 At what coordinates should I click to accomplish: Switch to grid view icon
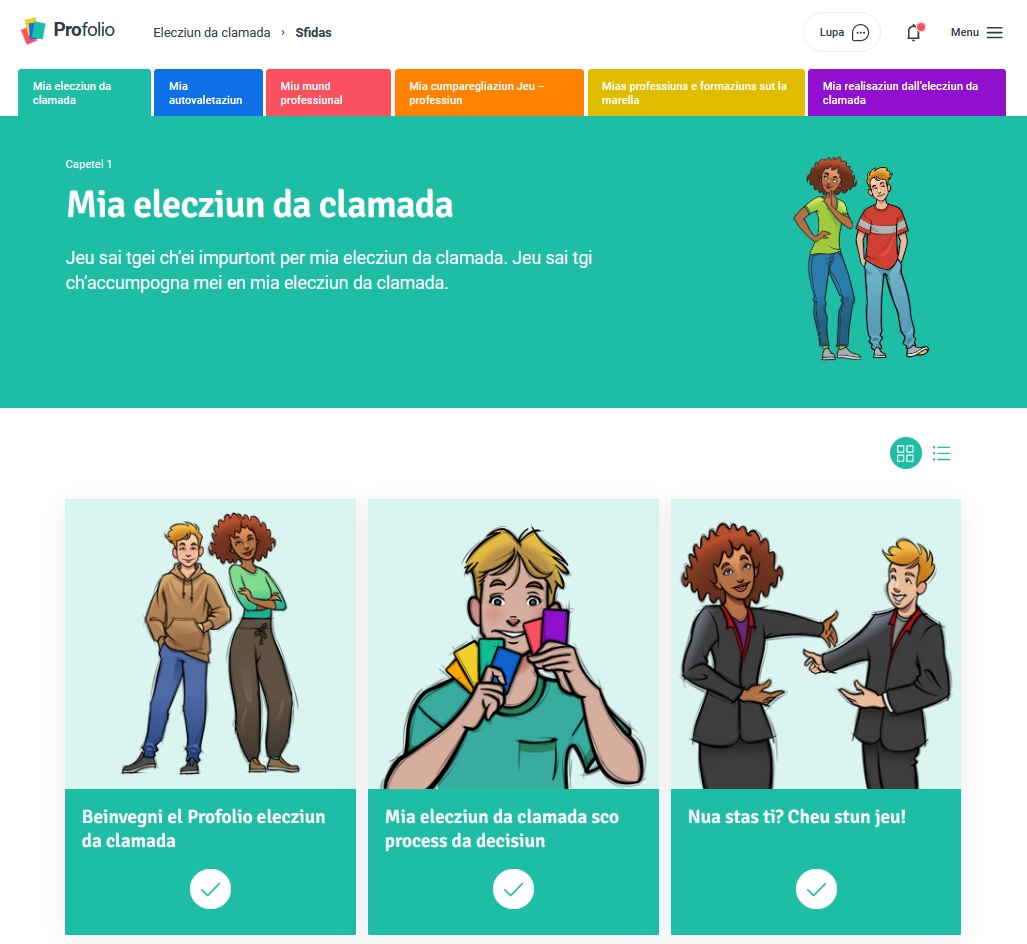pos(905,453)
